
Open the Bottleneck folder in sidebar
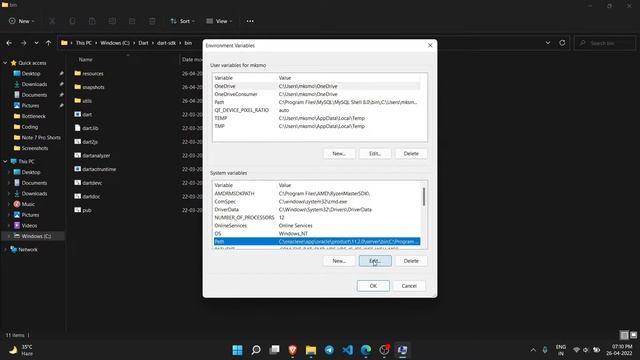(x=33, y=116)
